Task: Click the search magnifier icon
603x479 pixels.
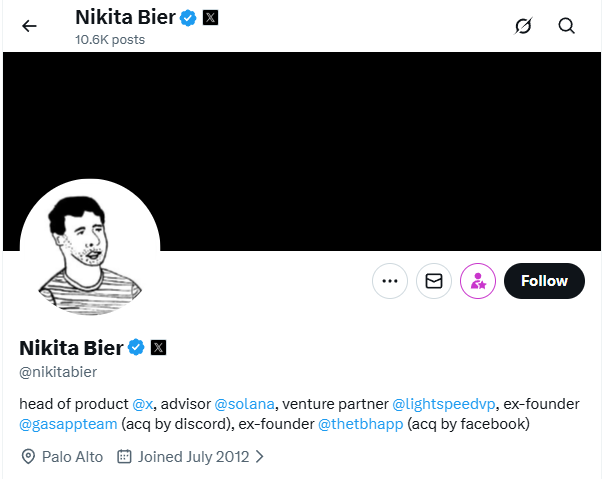Action: coord(567,26)
